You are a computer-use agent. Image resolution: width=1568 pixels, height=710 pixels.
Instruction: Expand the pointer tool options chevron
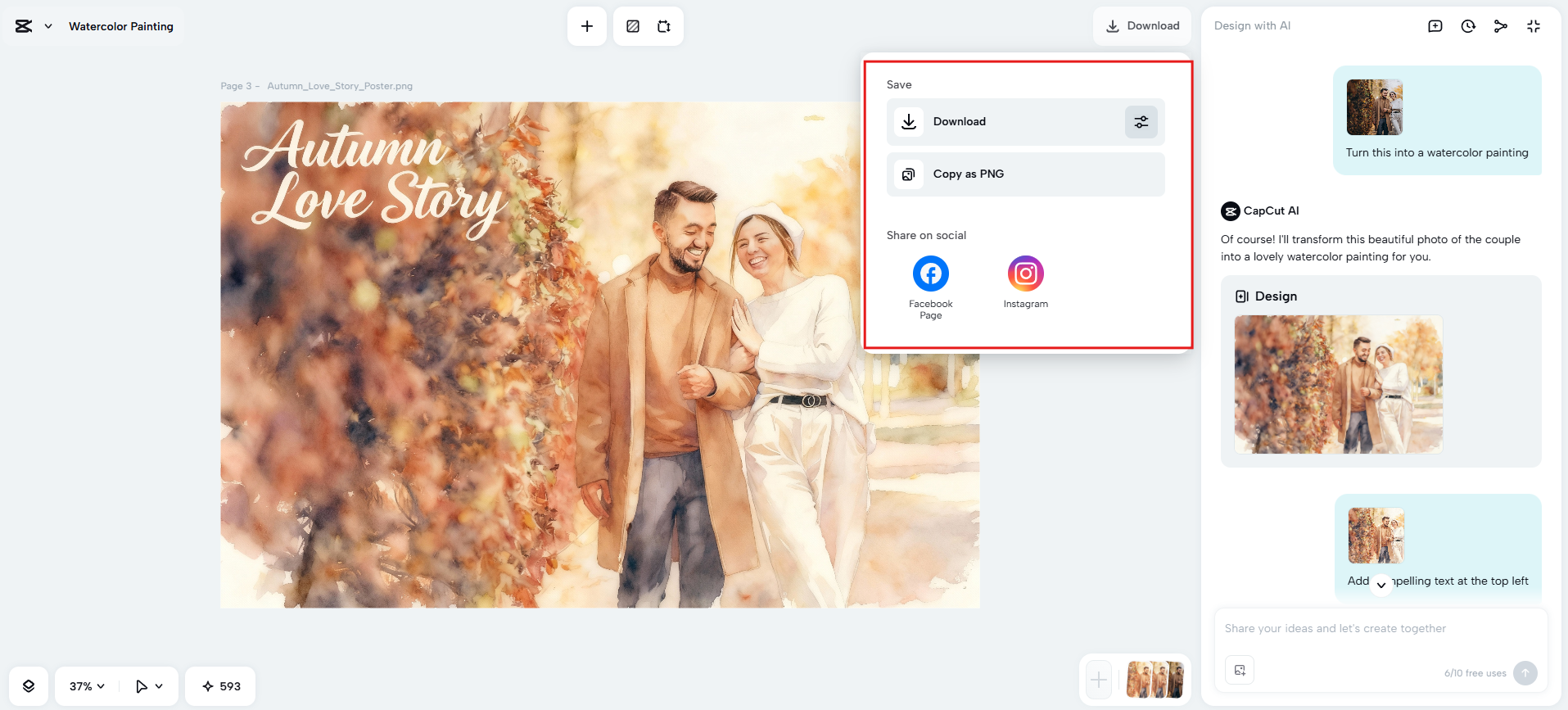click(159, 686)
